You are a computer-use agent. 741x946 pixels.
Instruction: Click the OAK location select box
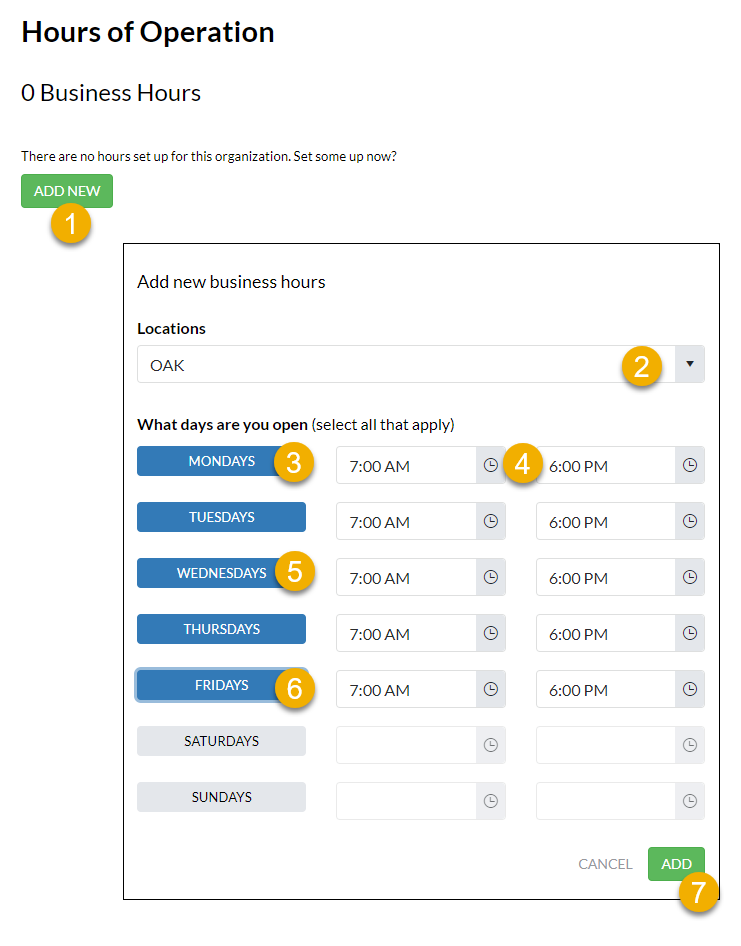pos(380,365)
